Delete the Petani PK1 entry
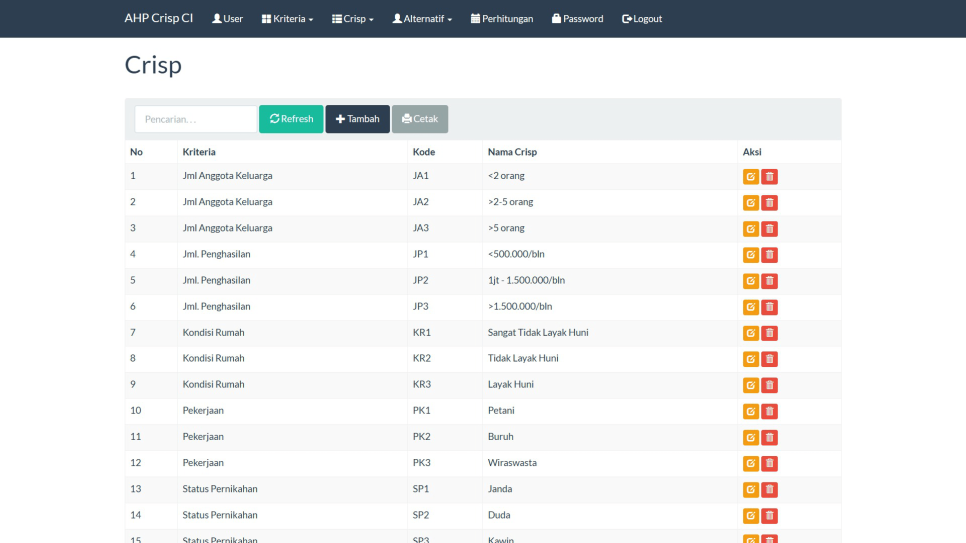The width and height of the screenshot is (966, 543). pos(769,411)
